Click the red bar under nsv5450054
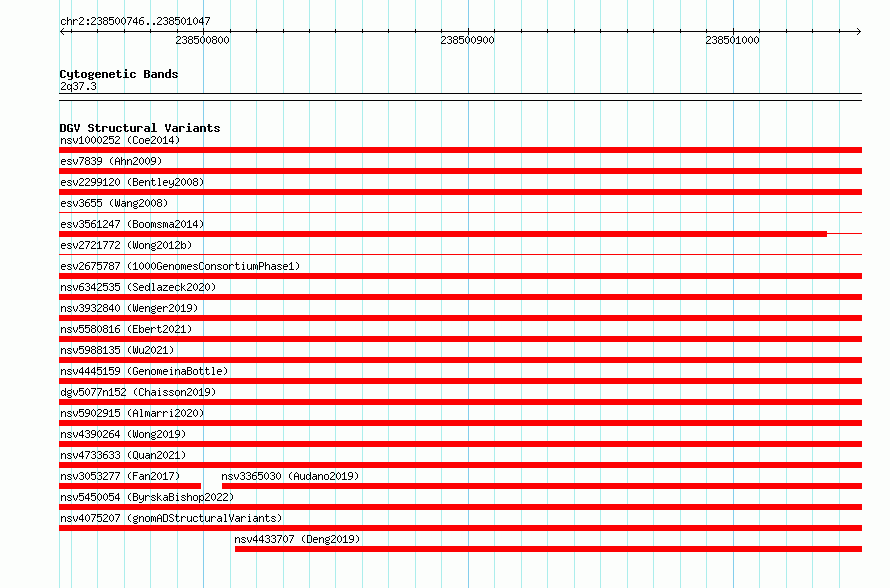Viewport: 890px width, 588px height. [460, 507]
